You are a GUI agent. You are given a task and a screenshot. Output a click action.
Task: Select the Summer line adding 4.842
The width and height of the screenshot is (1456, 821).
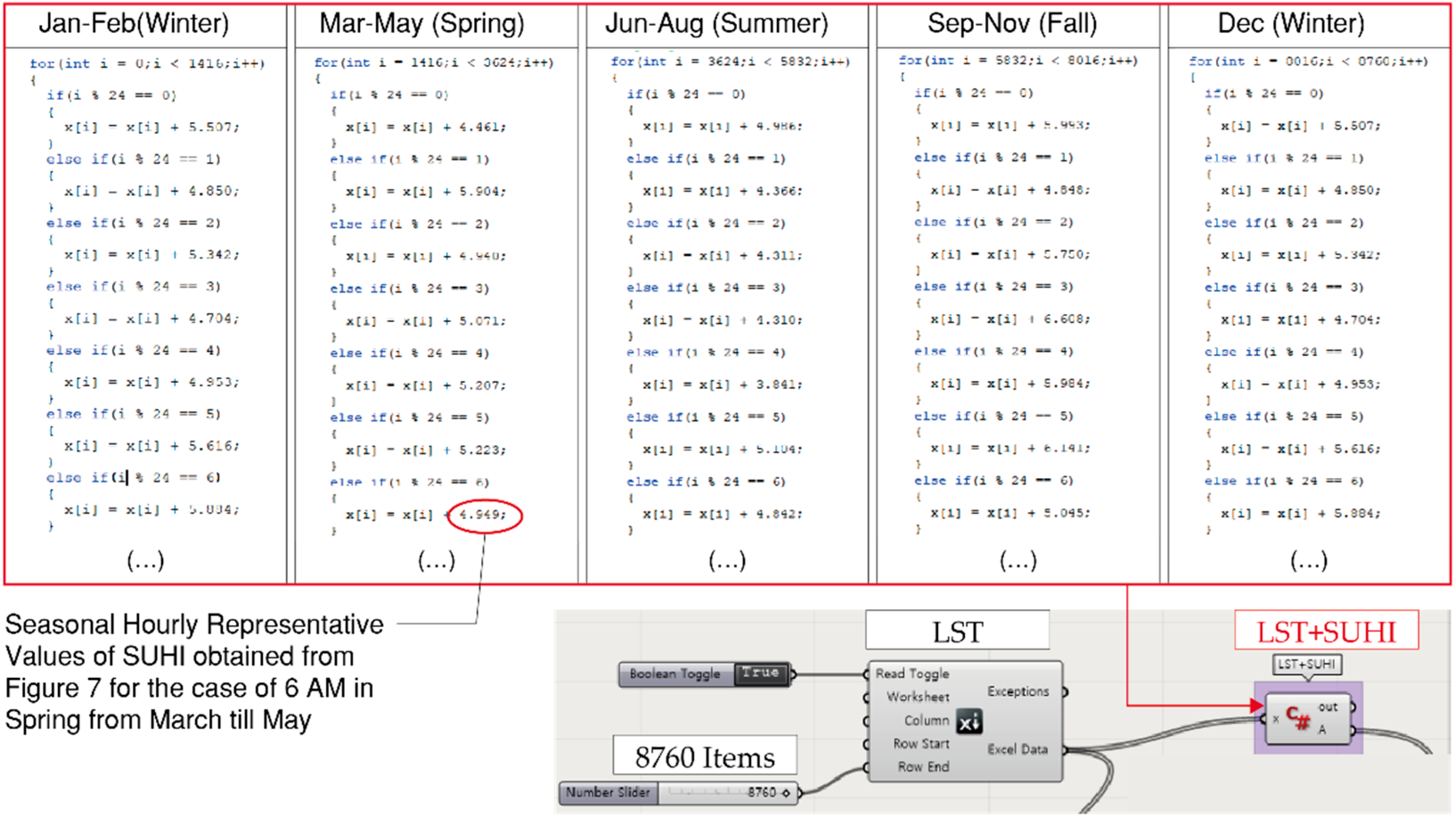click(x=722, y=514)
